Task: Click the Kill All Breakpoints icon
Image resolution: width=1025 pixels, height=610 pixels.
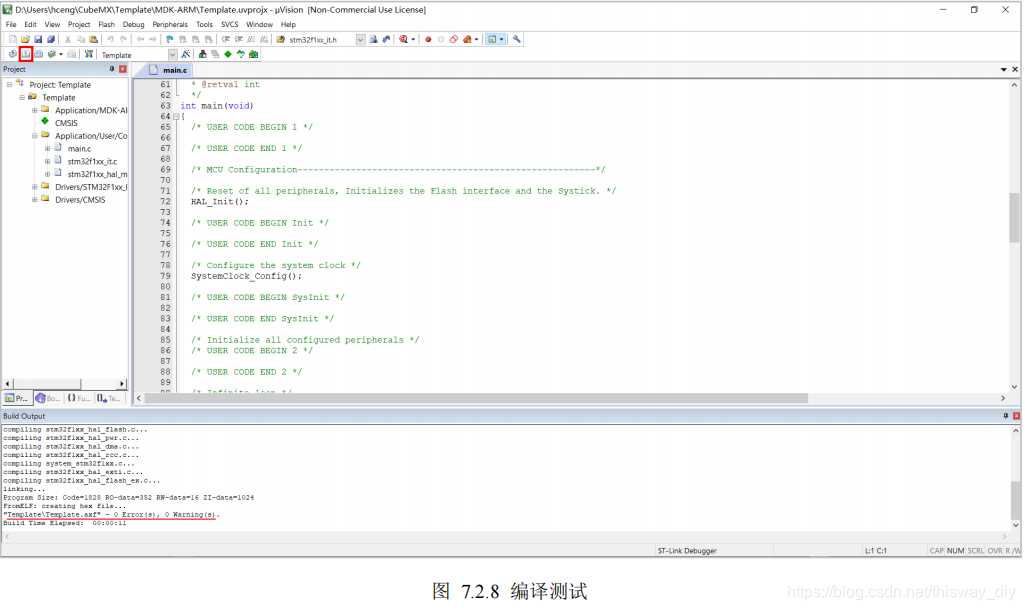Action: [x=467, y=39]
